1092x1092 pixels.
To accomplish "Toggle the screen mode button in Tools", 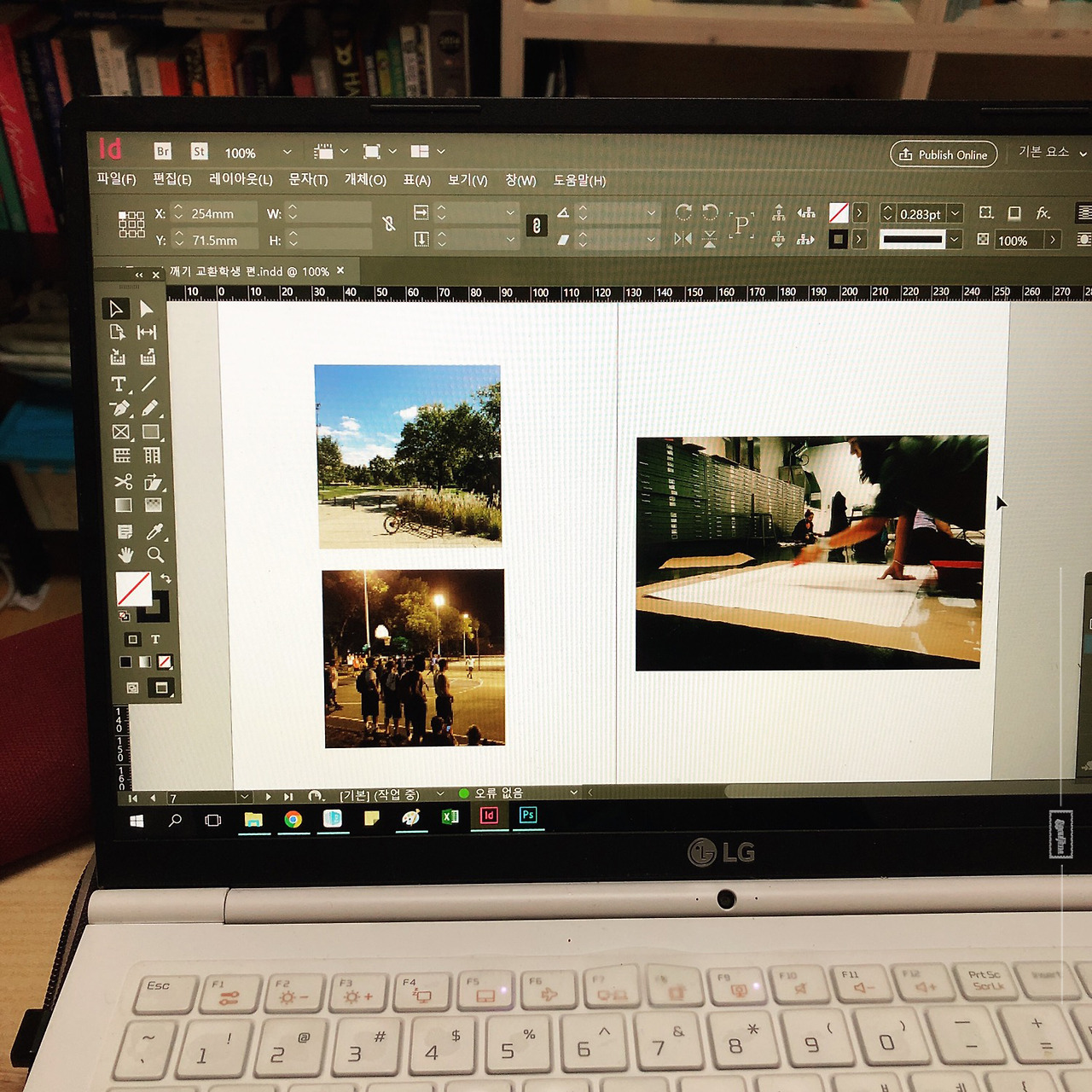I will point(161,688).
